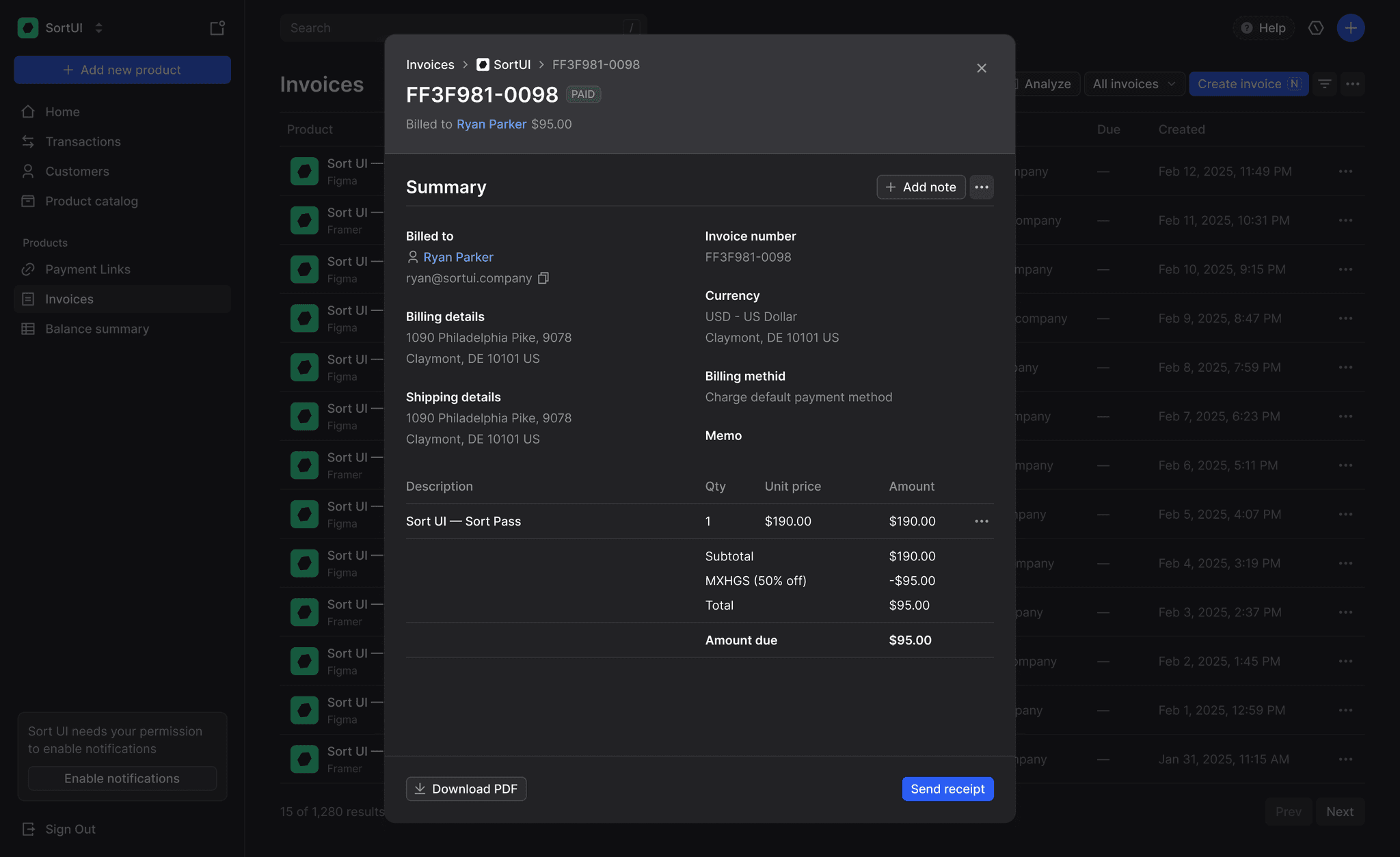Click product icon for Feb 12 invoice row
This screenshot has width=1400, height=857.
304,172
